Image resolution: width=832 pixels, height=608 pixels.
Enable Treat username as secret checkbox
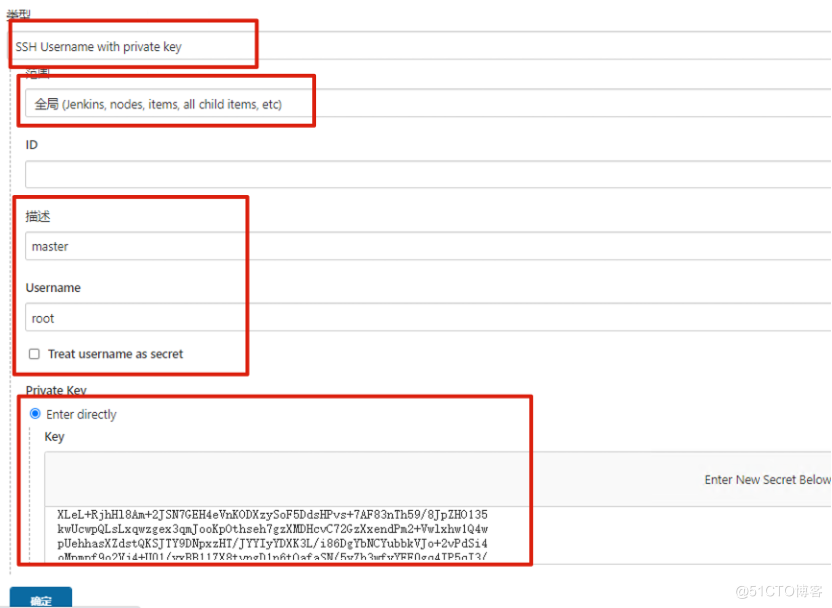pyautogui.click(x=34, y=354)
